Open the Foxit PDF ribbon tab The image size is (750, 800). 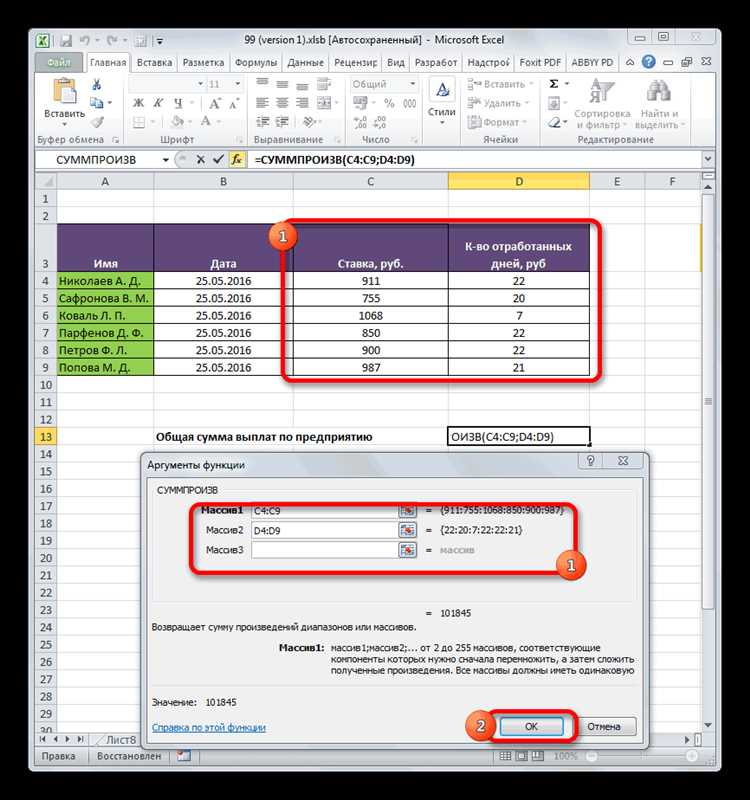(x=540, y=62)
